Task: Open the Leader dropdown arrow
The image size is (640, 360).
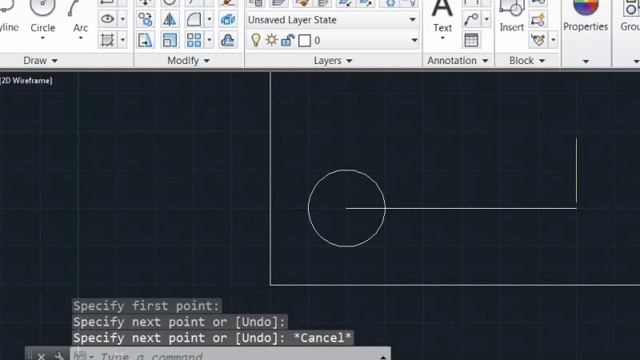Action: (x=486, y=19)
